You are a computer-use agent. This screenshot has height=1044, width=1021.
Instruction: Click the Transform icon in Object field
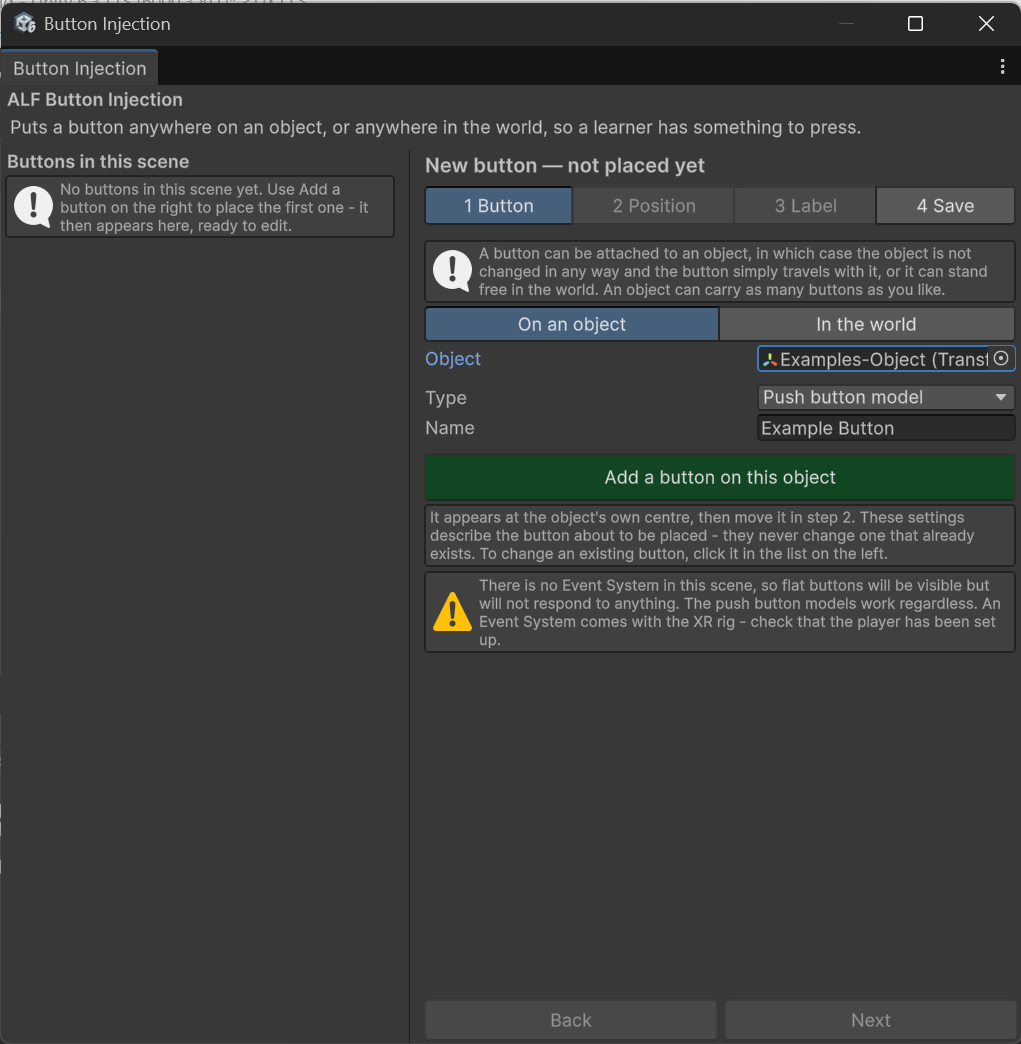tap(770, 360)
